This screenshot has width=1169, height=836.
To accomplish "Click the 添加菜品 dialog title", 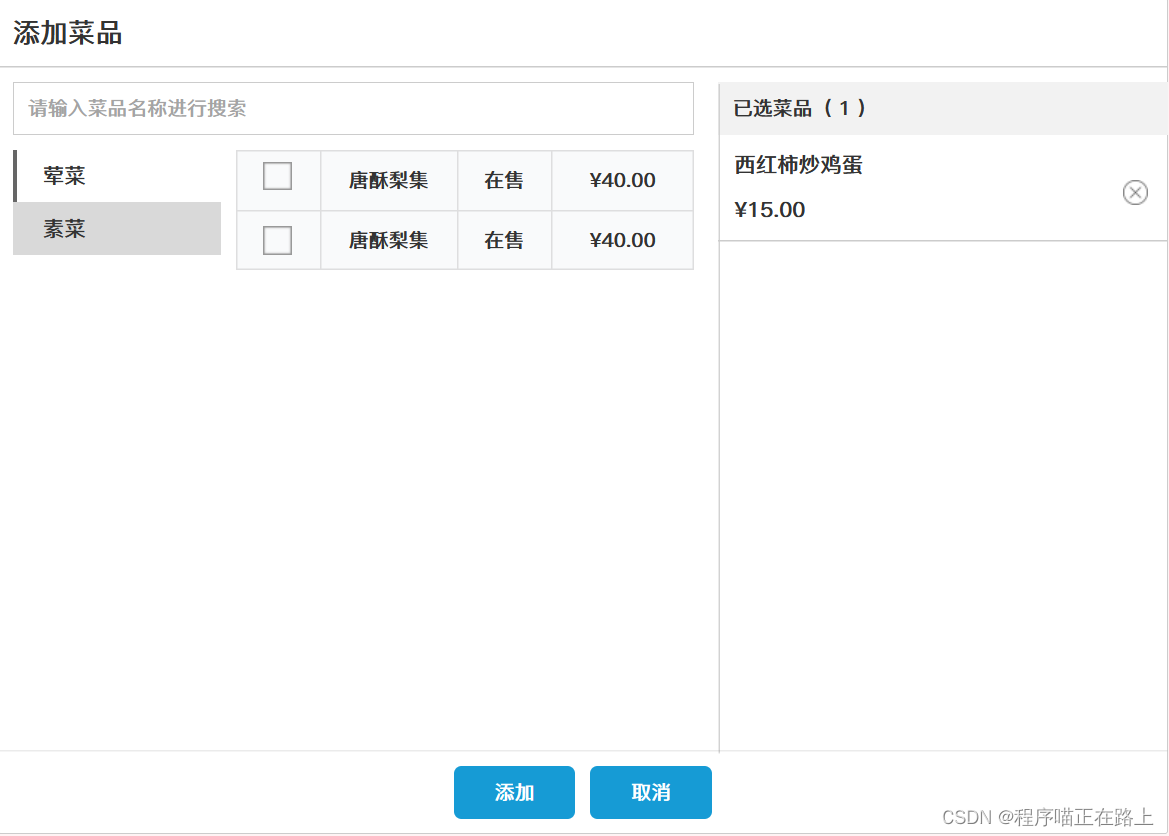I will pos(66,32).
